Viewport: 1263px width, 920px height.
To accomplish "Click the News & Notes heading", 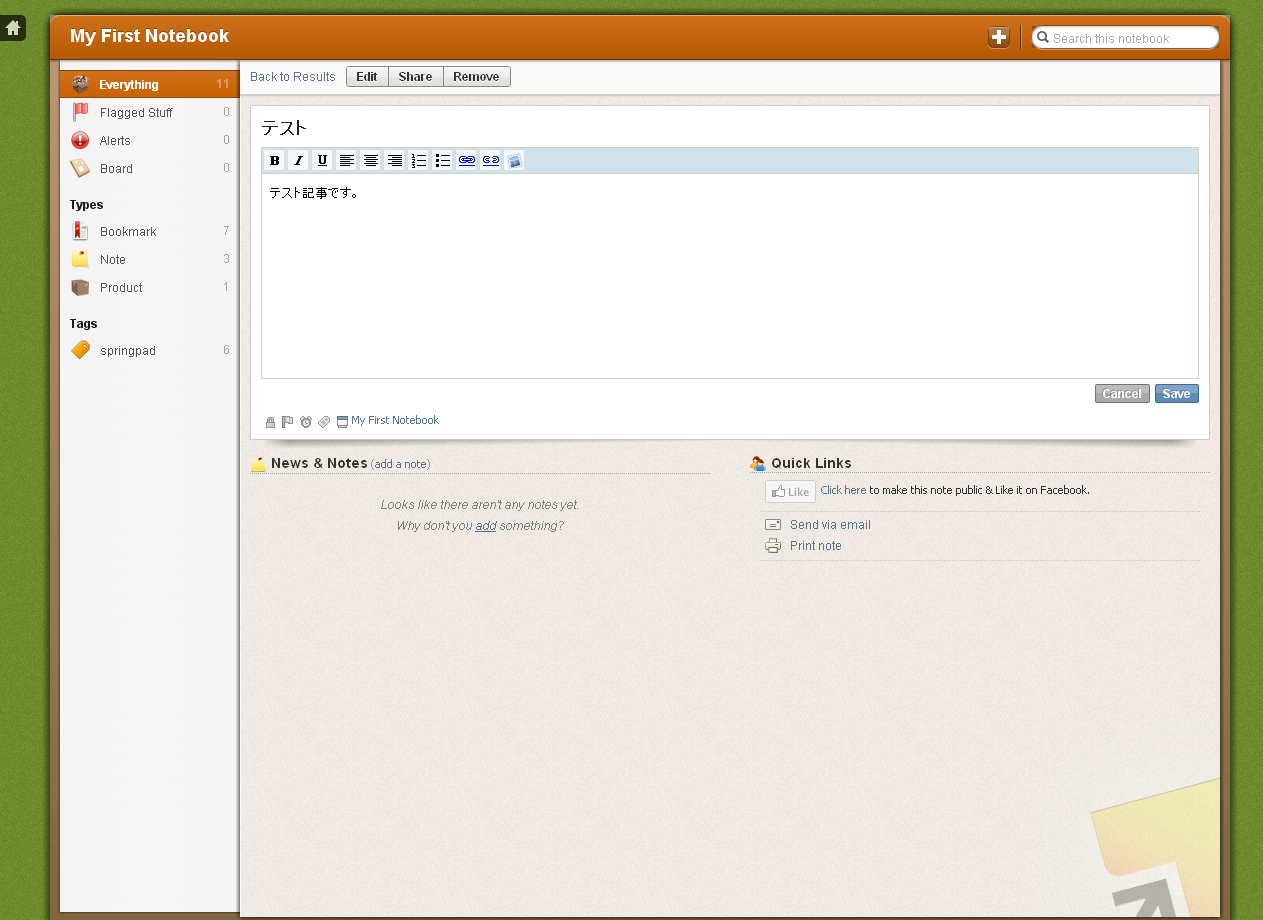I will [319, 463].
